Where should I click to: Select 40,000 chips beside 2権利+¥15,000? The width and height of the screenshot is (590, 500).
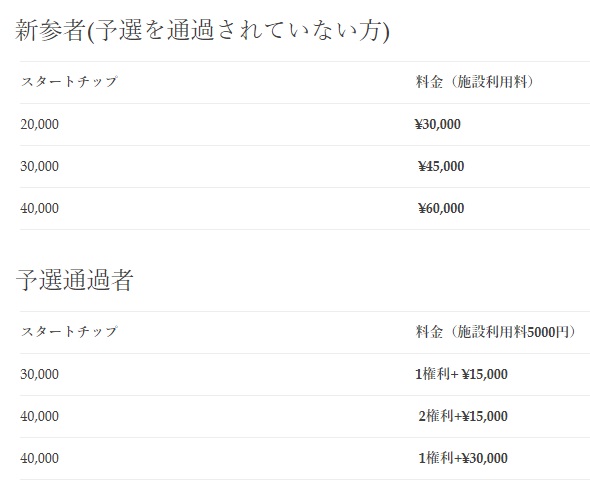coord(40,416)
